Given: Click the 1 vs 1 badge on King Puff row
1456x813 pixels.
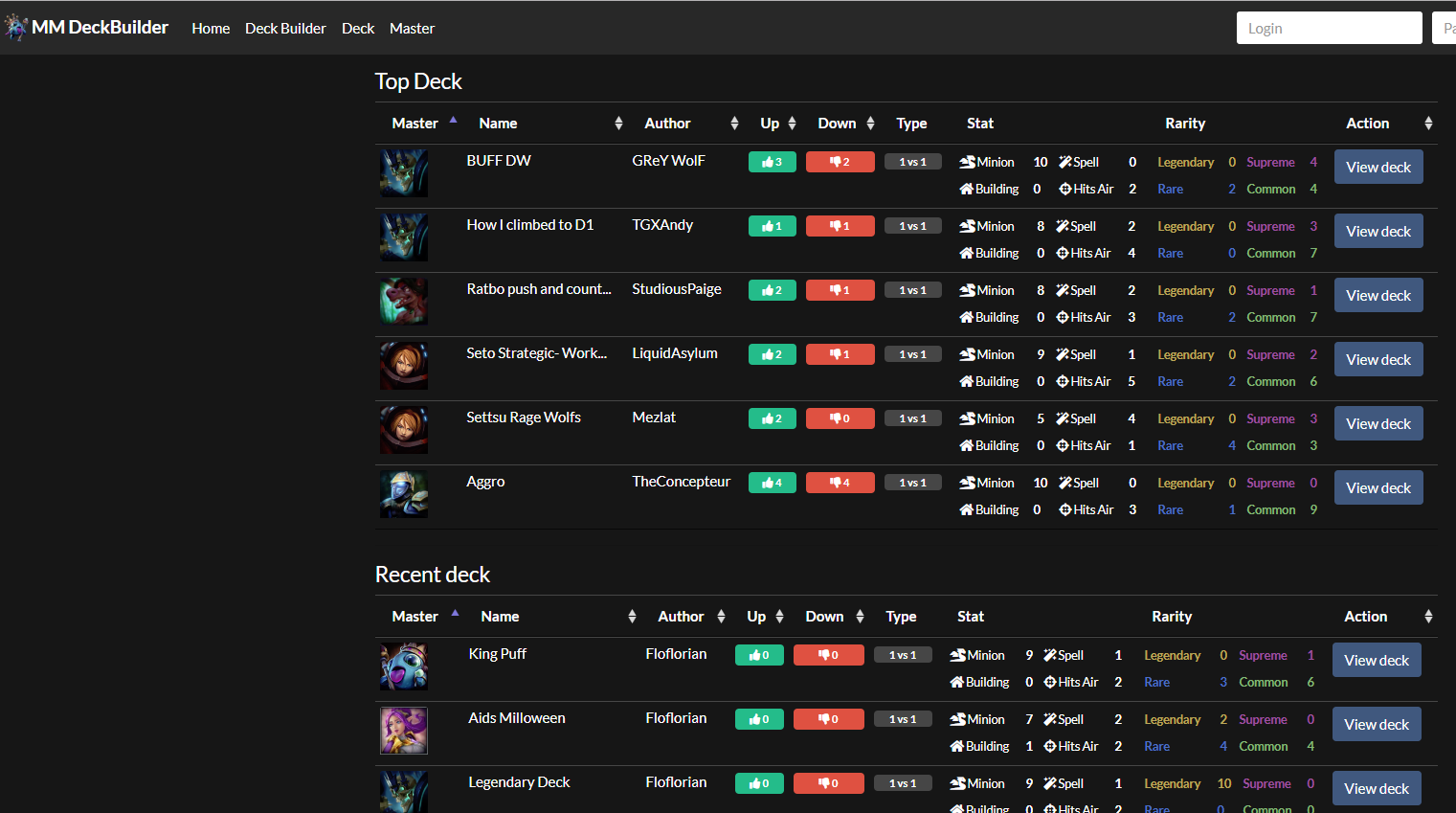Looking at the screenshot, I should [x=903, y=655].
